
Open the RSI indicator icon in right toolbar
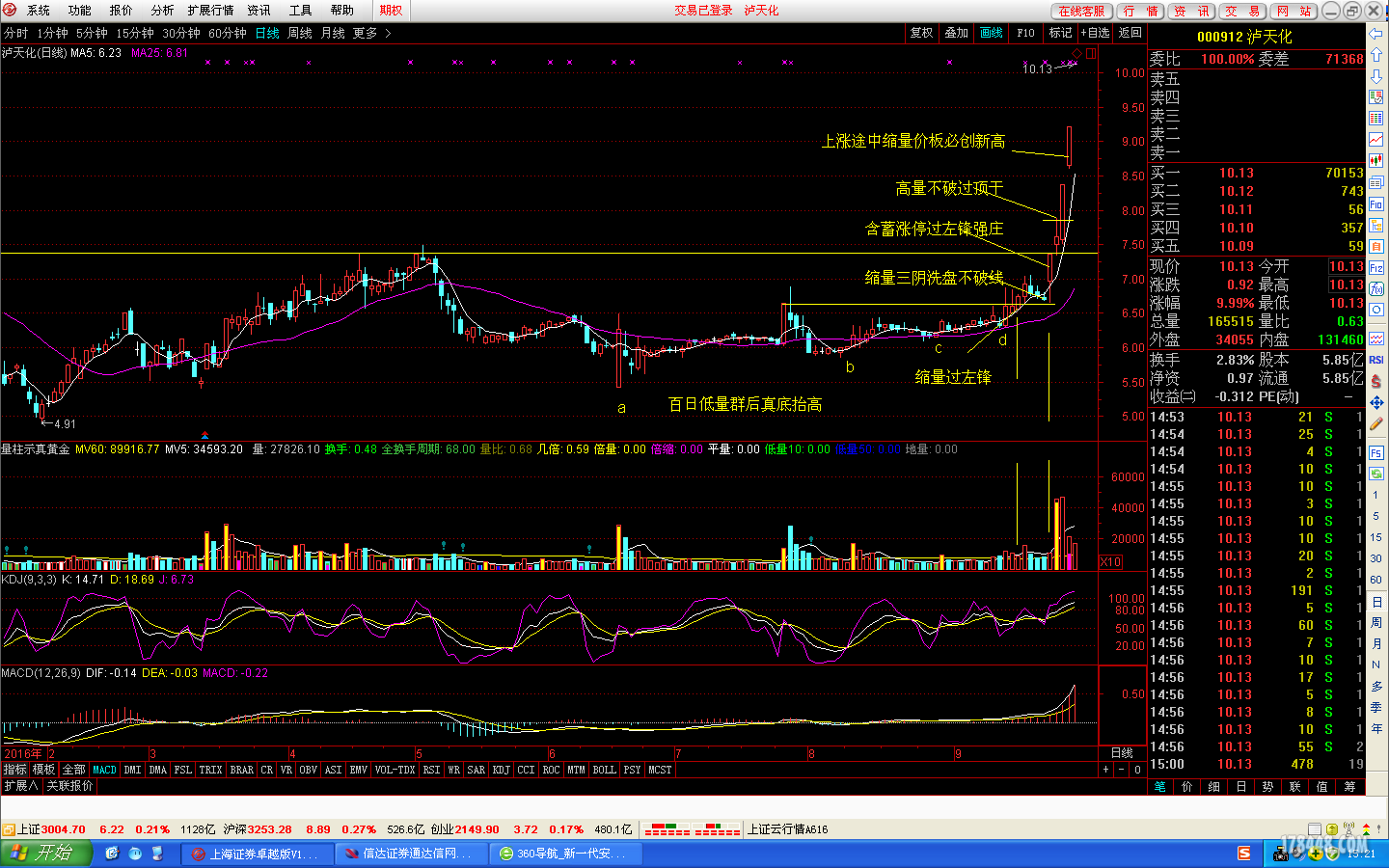point(1376,360)
